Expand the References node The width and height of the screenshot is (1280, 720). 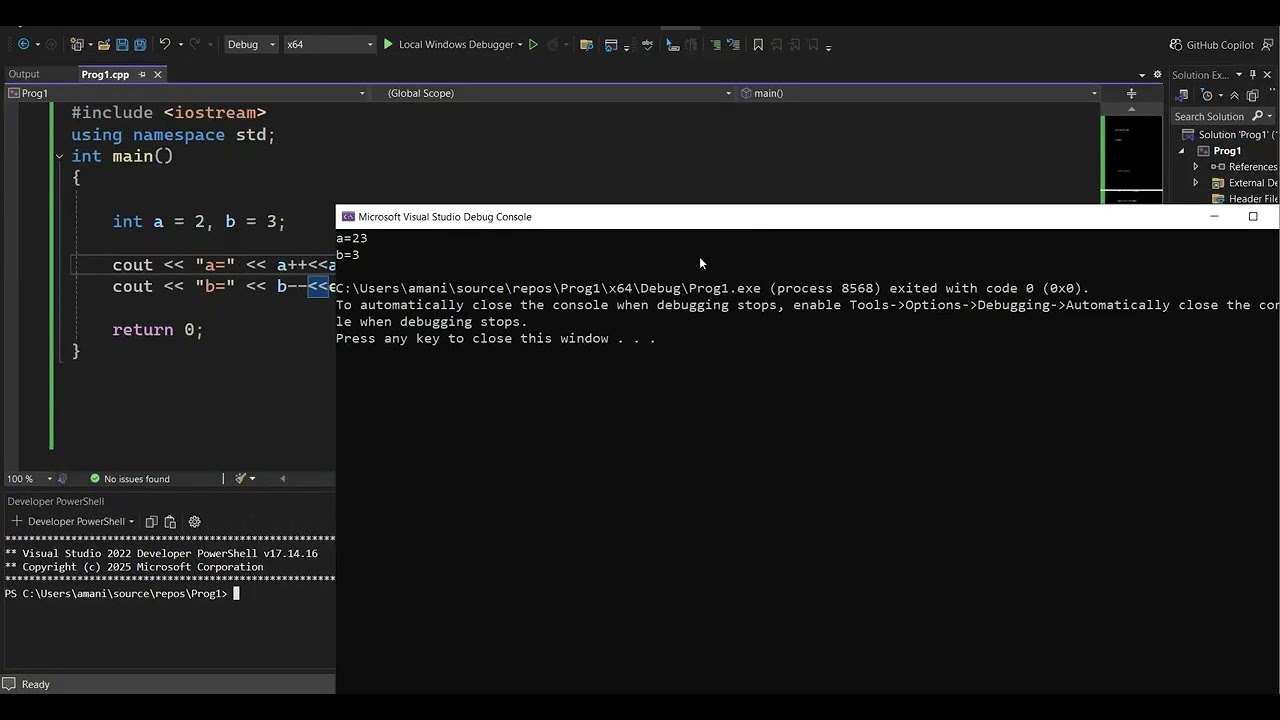(1195, 167)
